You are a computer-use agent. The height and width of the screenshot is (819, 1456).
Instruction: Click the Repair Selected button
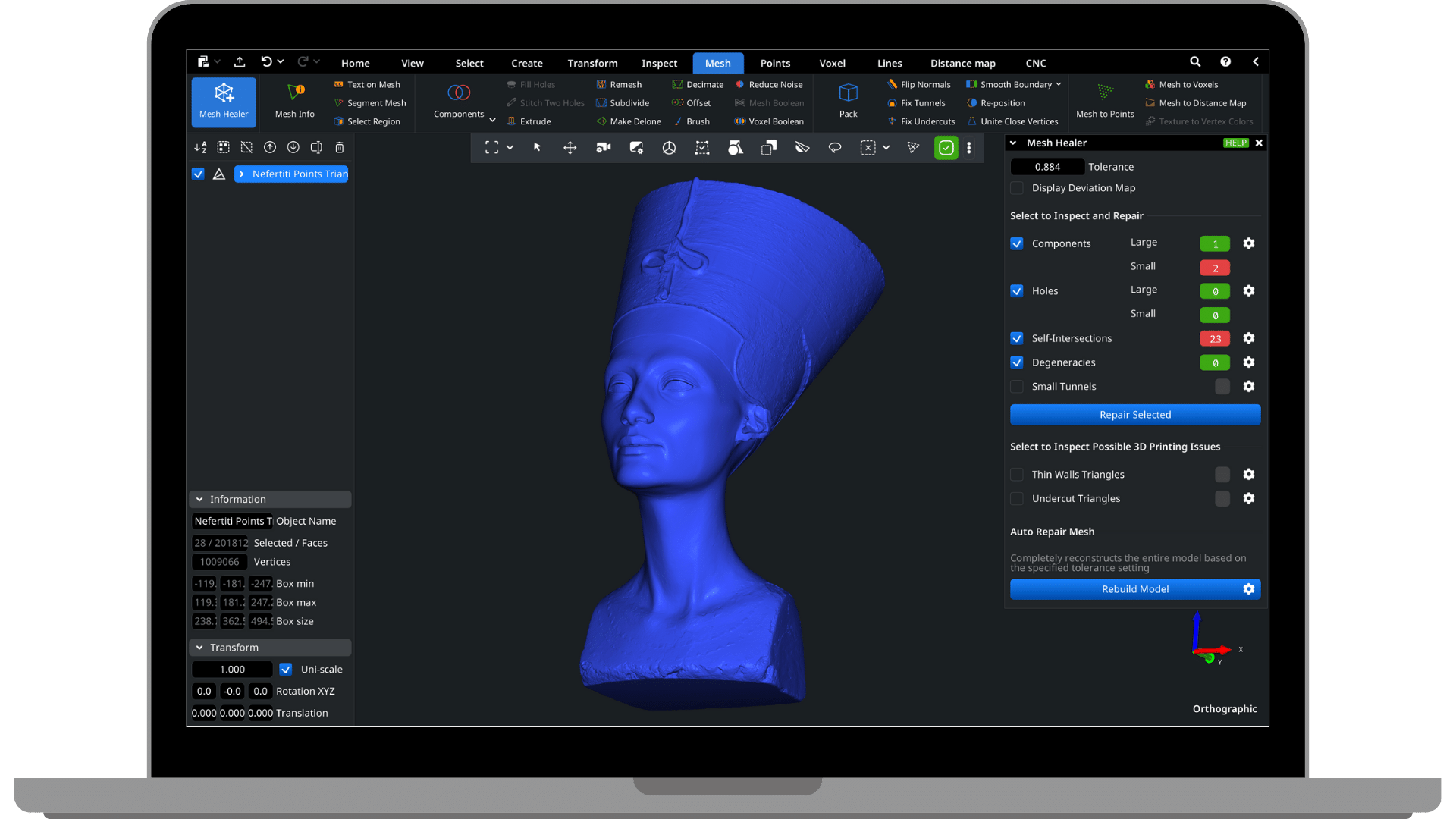coord(1134,415)
